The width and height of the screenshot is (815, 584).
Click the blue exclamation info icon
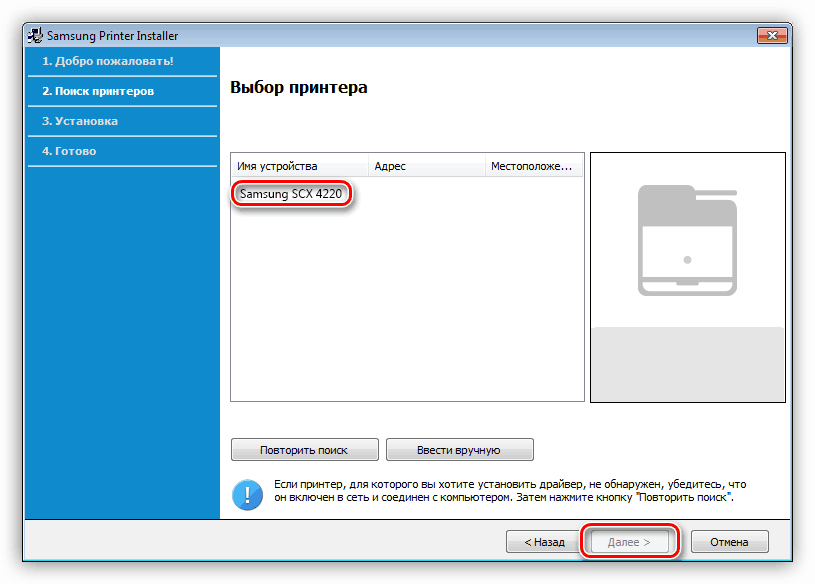247,494
